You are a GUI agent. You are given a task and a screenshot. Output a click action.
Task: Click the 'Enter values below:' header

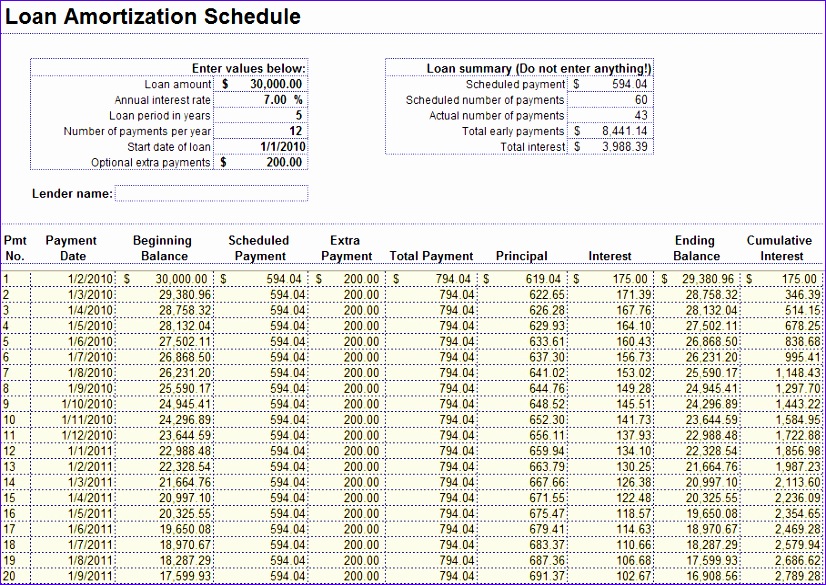[248, 68]
